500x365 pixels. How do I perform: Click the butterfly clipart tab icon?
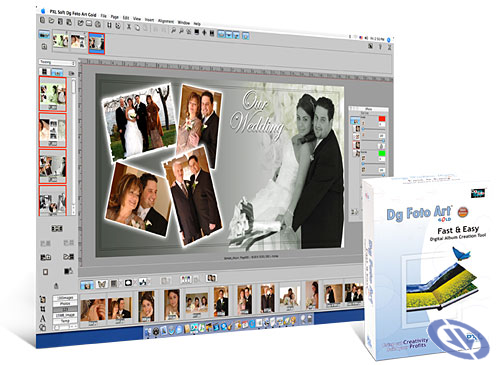click(102, 284)
